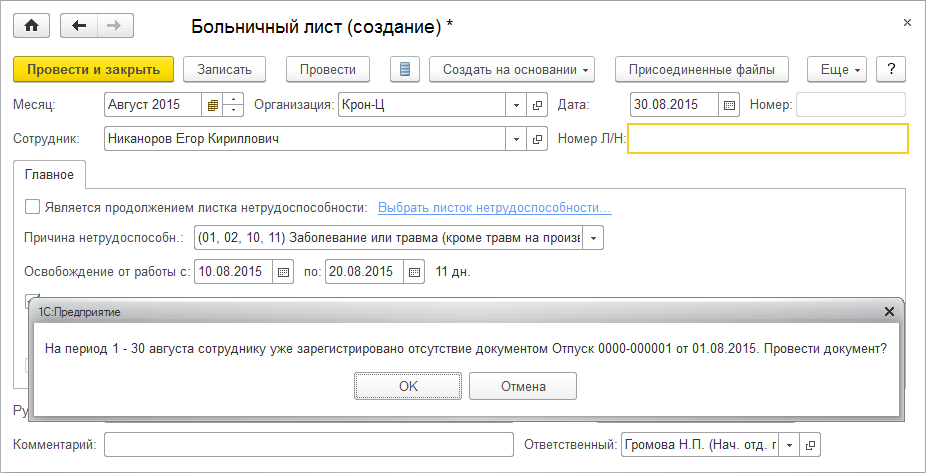Switch to the Главное tab
Viewport: 926px width, 473px height.
pyautogui.click(x=50, y=175)
